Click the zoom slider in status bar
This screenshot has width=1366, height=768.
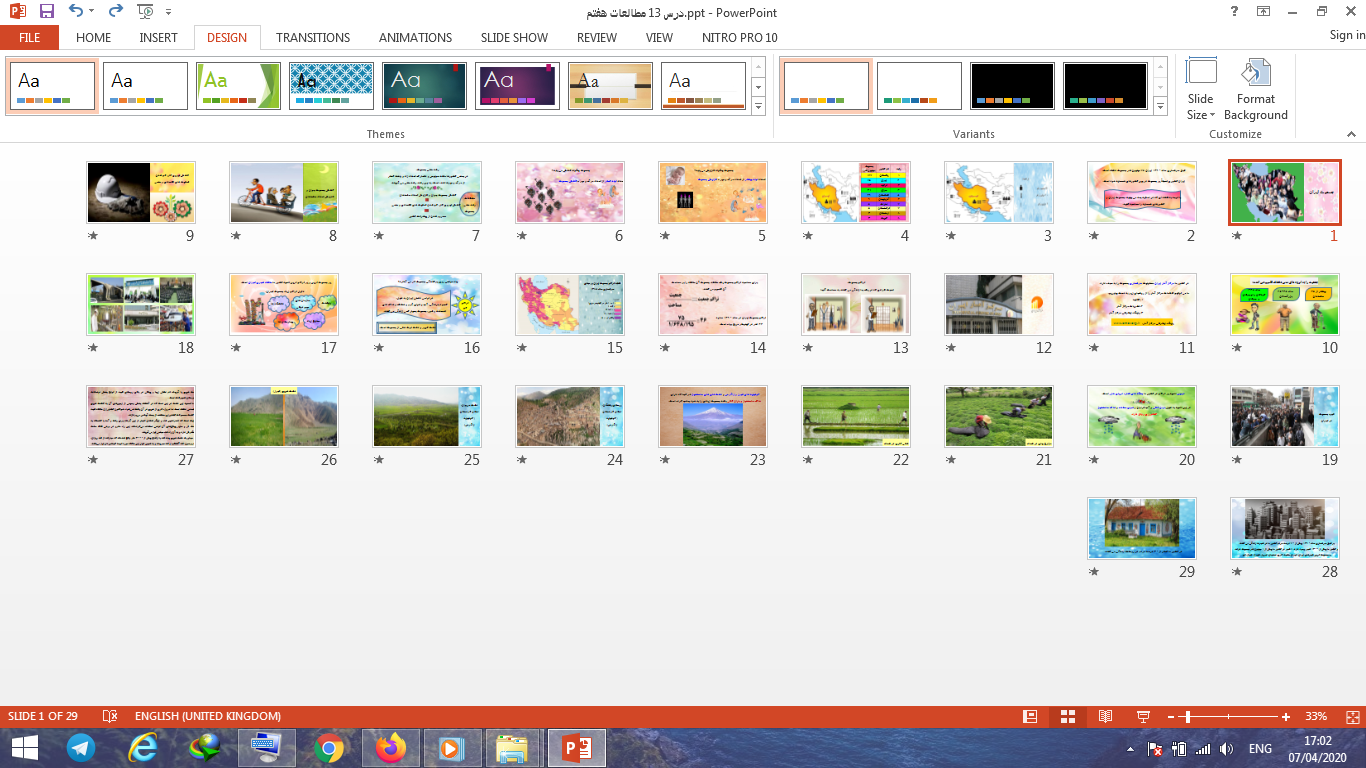tap(1186, 717)
